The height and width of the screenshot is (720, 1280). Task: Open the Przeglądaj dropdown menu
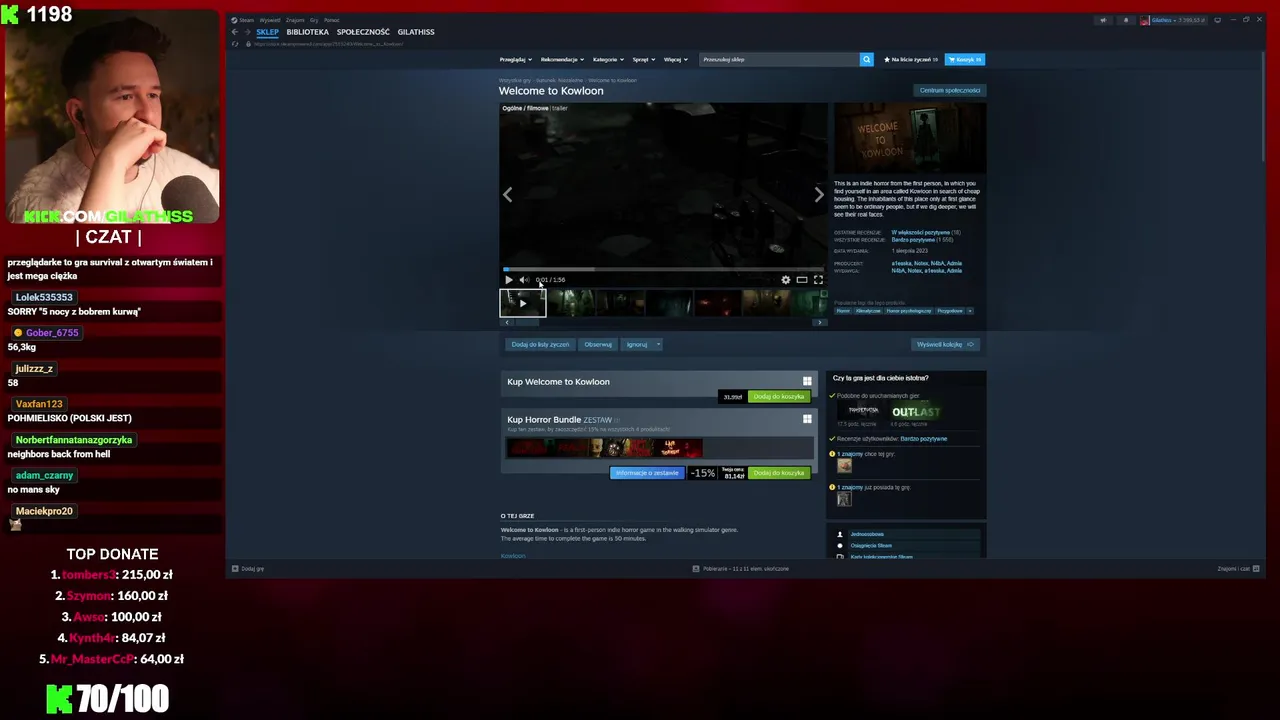515,59
